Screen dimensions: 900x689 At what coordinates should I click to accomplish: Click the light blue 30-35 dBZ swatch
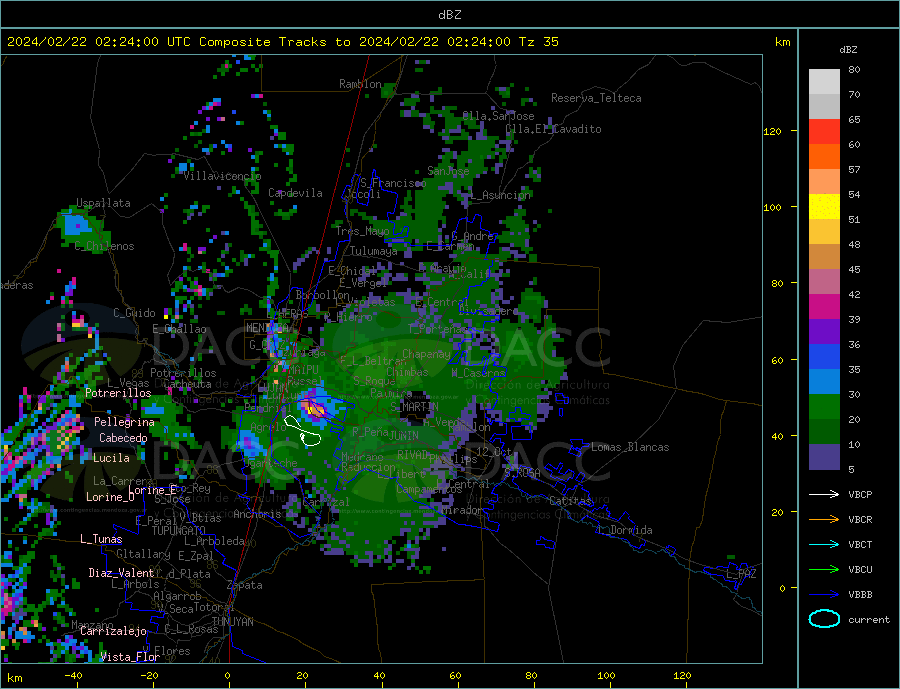[x=824, y=382]
